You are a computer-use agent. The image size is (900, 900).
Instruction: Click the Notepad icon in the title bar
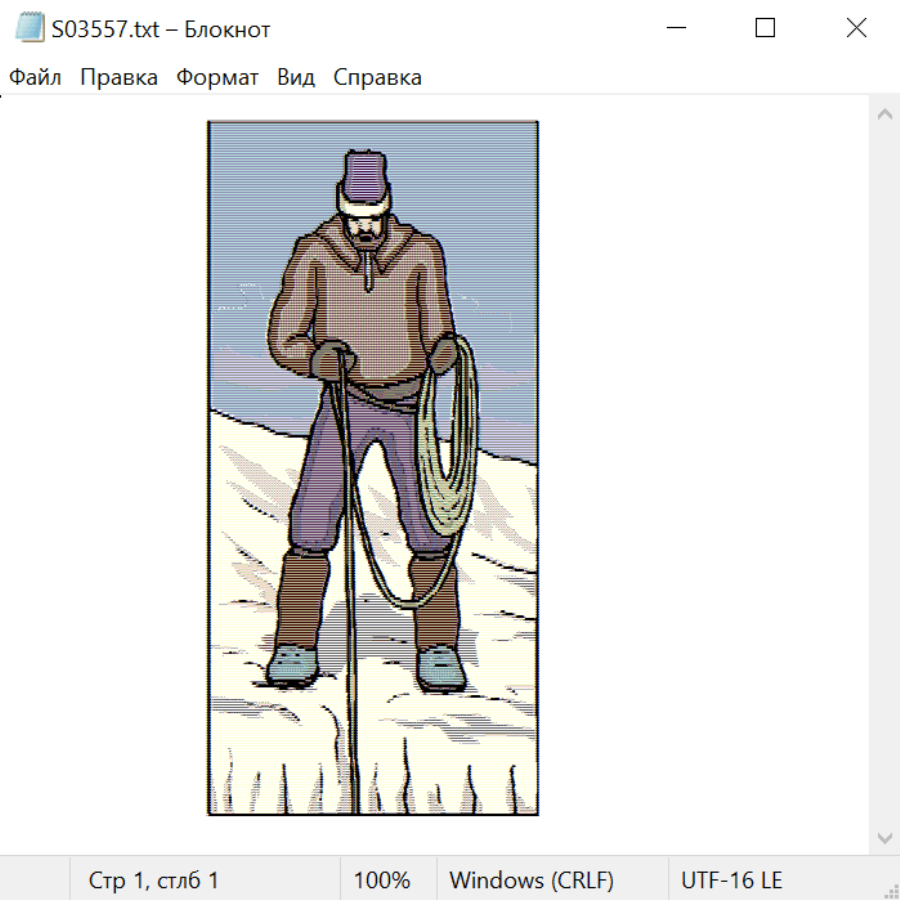click(29, 29)
